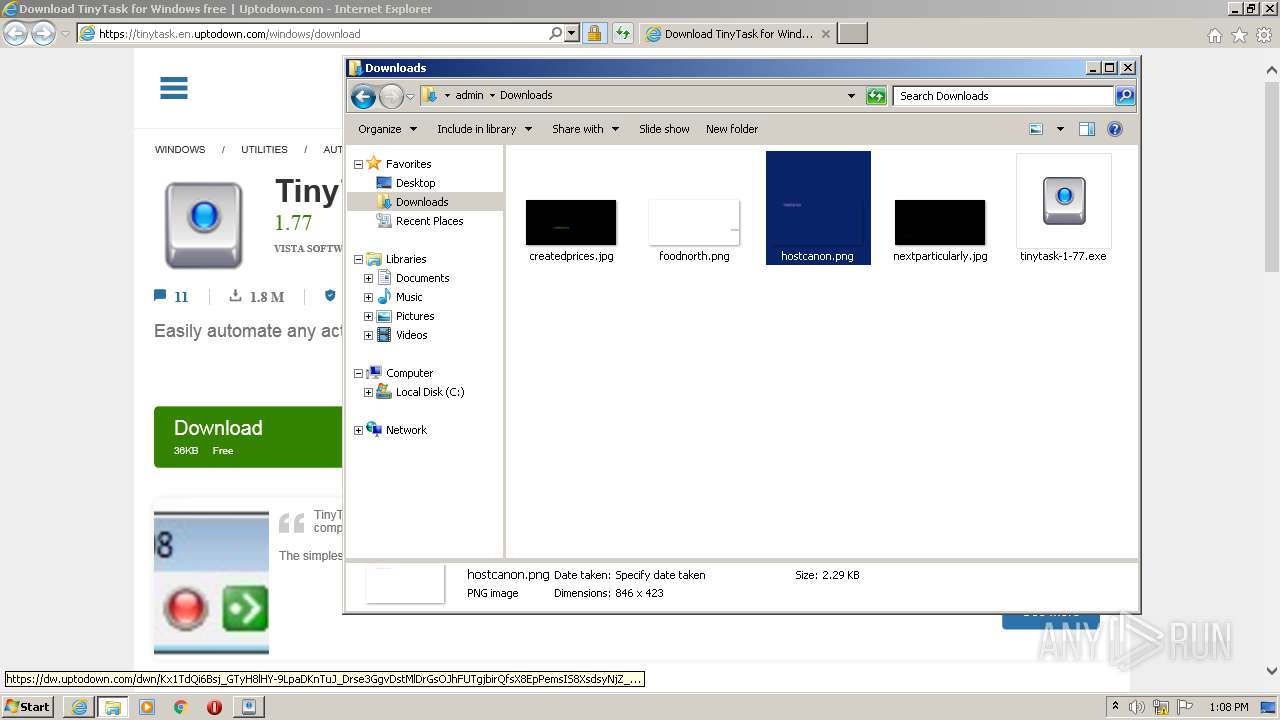Click the admin segment in the address path

point(469,96)
